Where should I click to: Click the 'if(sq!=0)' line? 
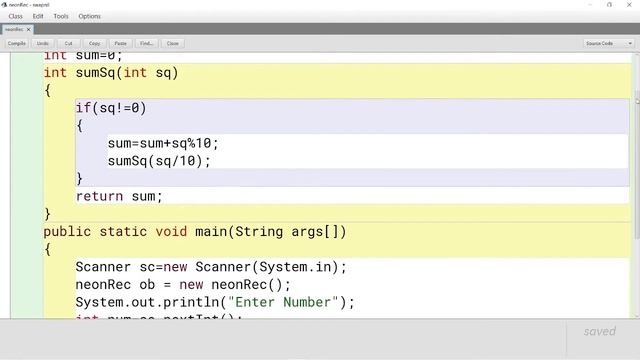coord(111,108)
